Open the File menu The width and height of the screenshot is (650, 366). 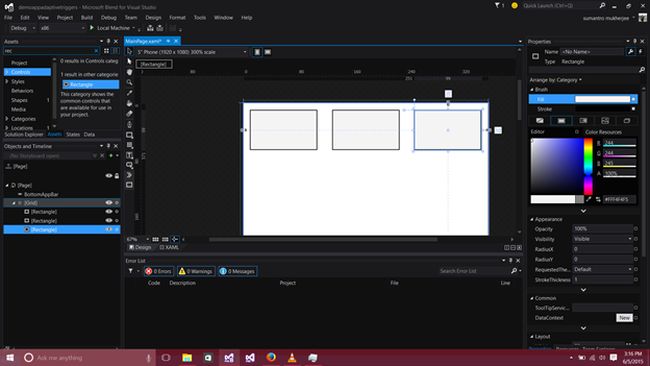8,17
